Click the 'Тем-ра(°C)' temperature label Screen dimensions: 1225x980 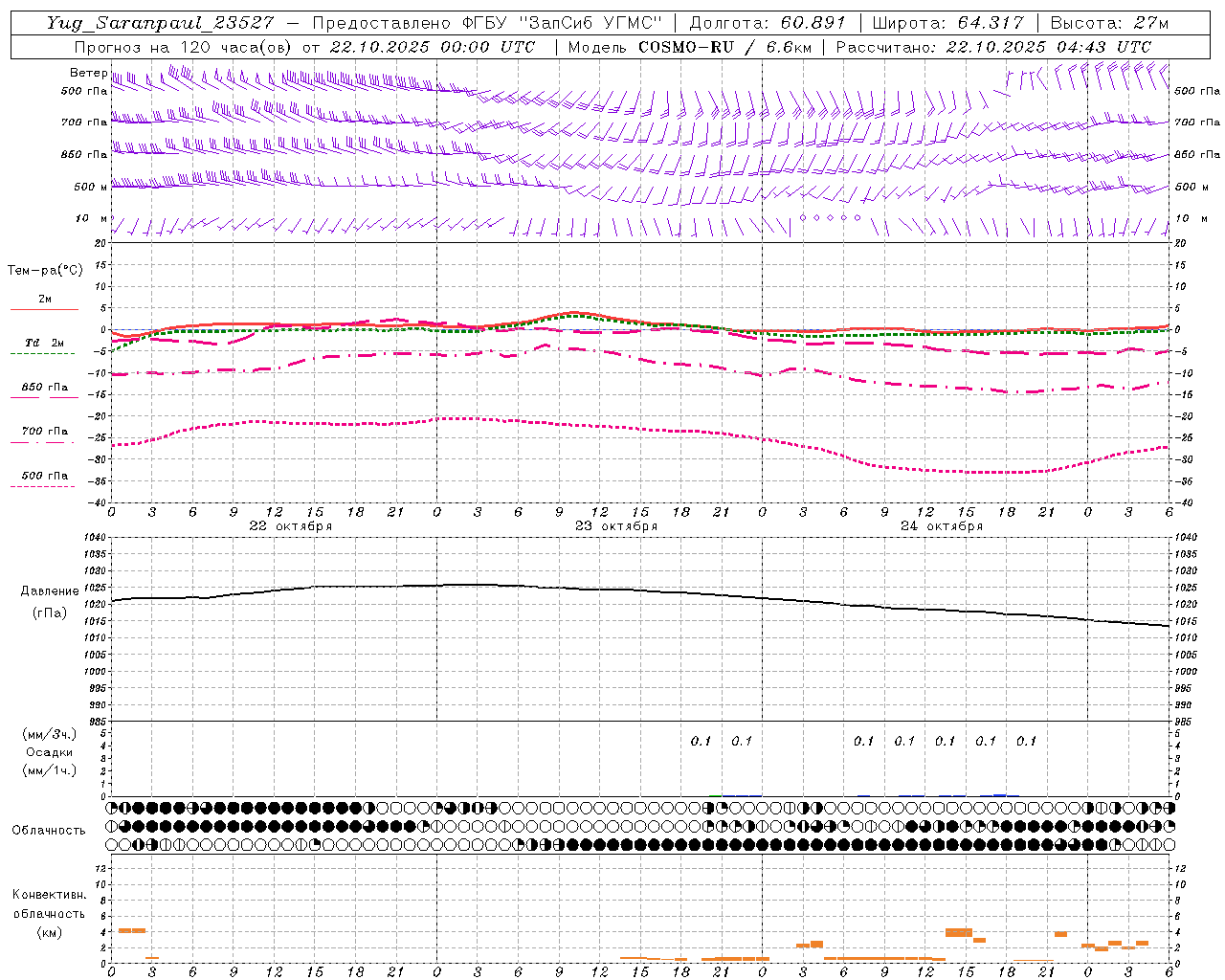[x=45, y=271]
